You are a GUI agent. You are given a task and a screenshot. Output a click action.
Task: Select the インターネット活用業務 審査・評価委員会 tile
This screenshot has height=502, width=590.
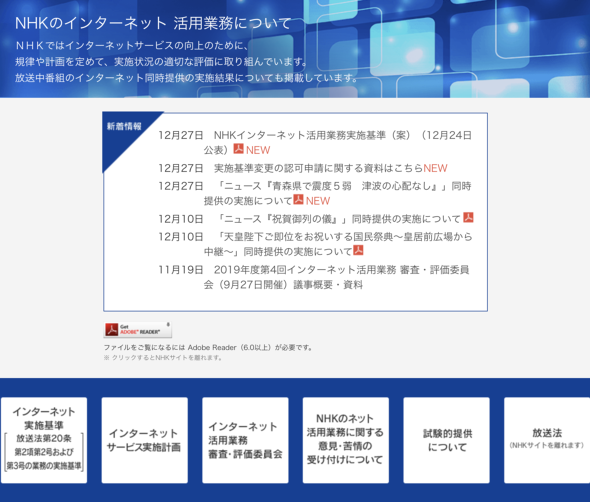(x=245, y=440)
